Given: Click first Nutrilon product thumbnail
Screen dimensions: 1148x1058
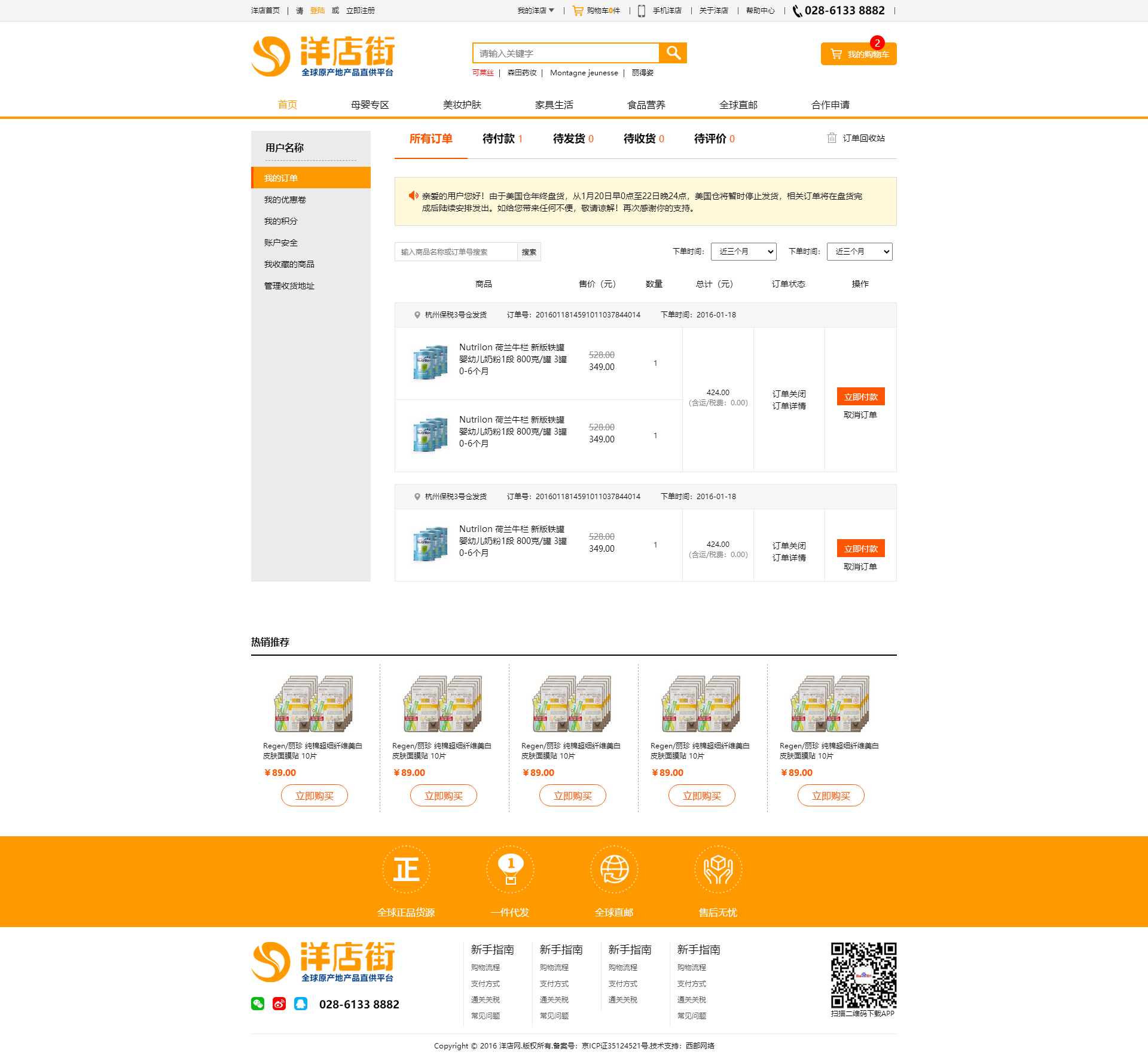Looking at the screenshot, I should point(430,362).
